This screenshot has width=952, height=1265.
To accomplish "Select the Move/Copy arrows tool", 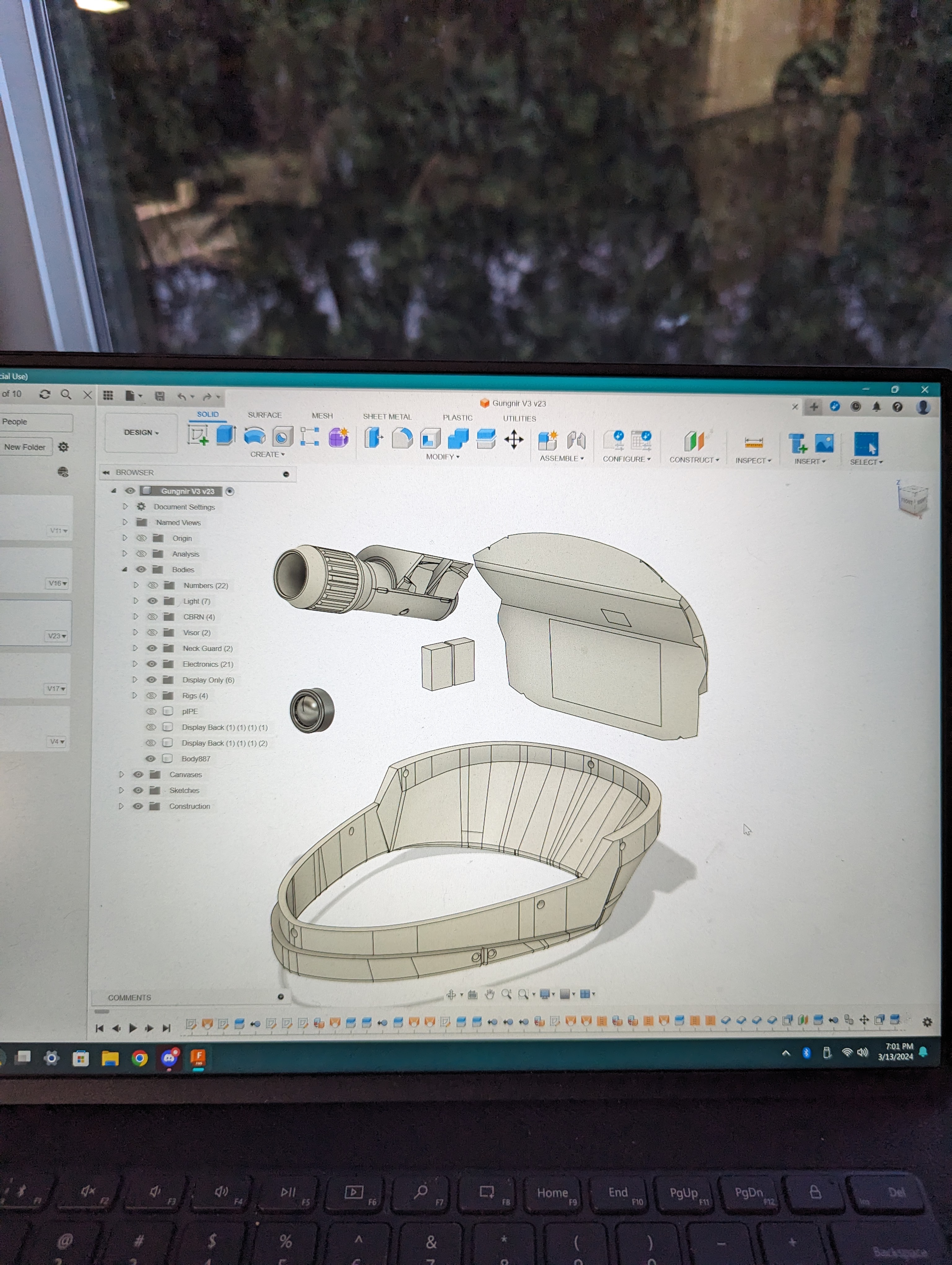I will [514, 440].
